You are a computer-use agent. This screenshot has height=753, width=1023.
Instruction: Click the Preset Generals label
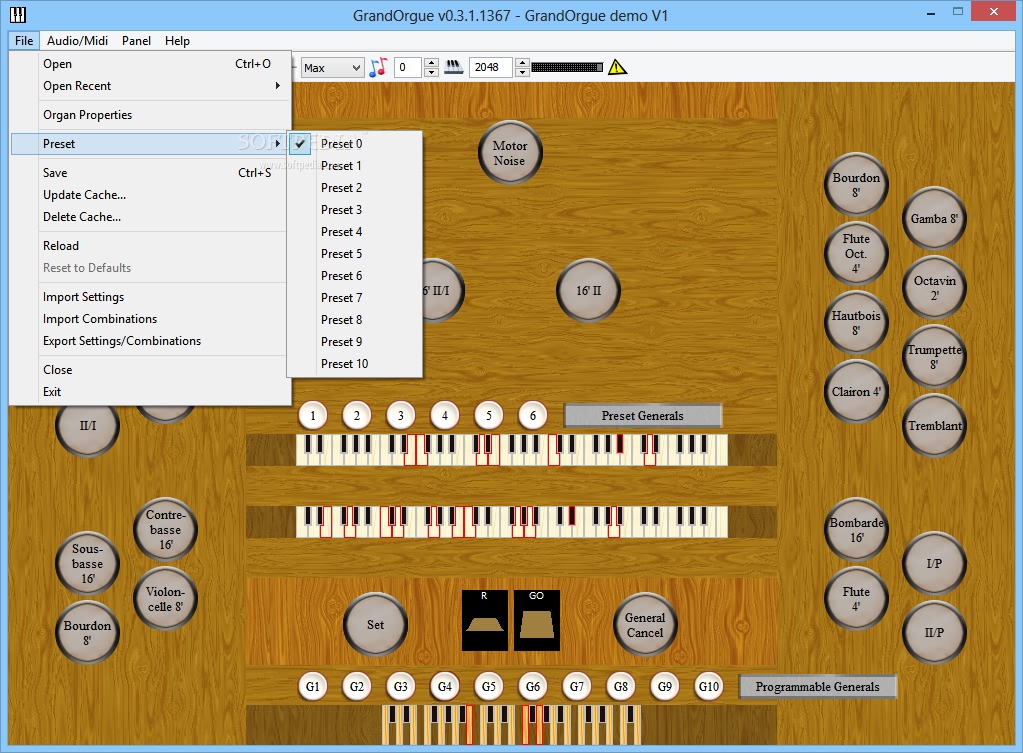(x=643, y=416)
